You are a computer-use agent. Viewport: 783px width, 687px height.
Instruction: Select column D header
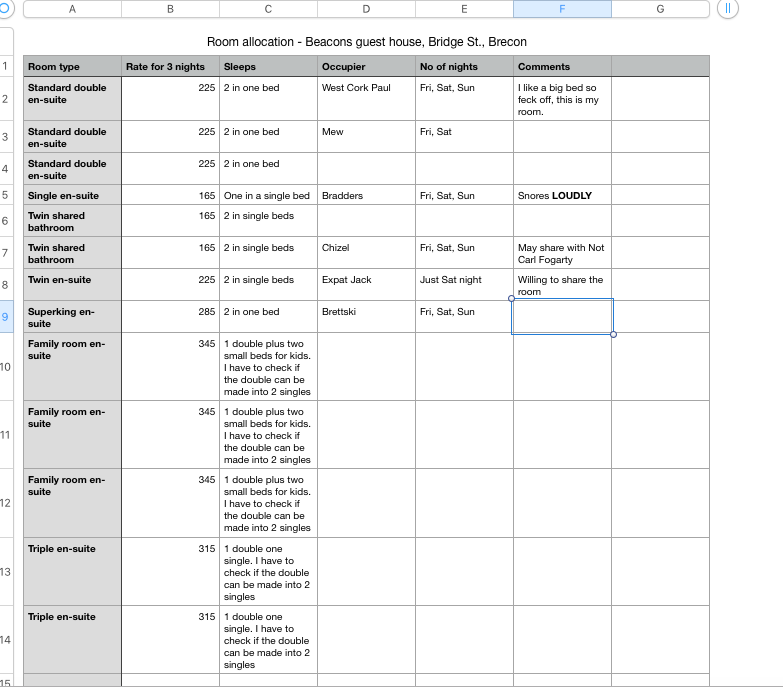[x=366, y=9]
